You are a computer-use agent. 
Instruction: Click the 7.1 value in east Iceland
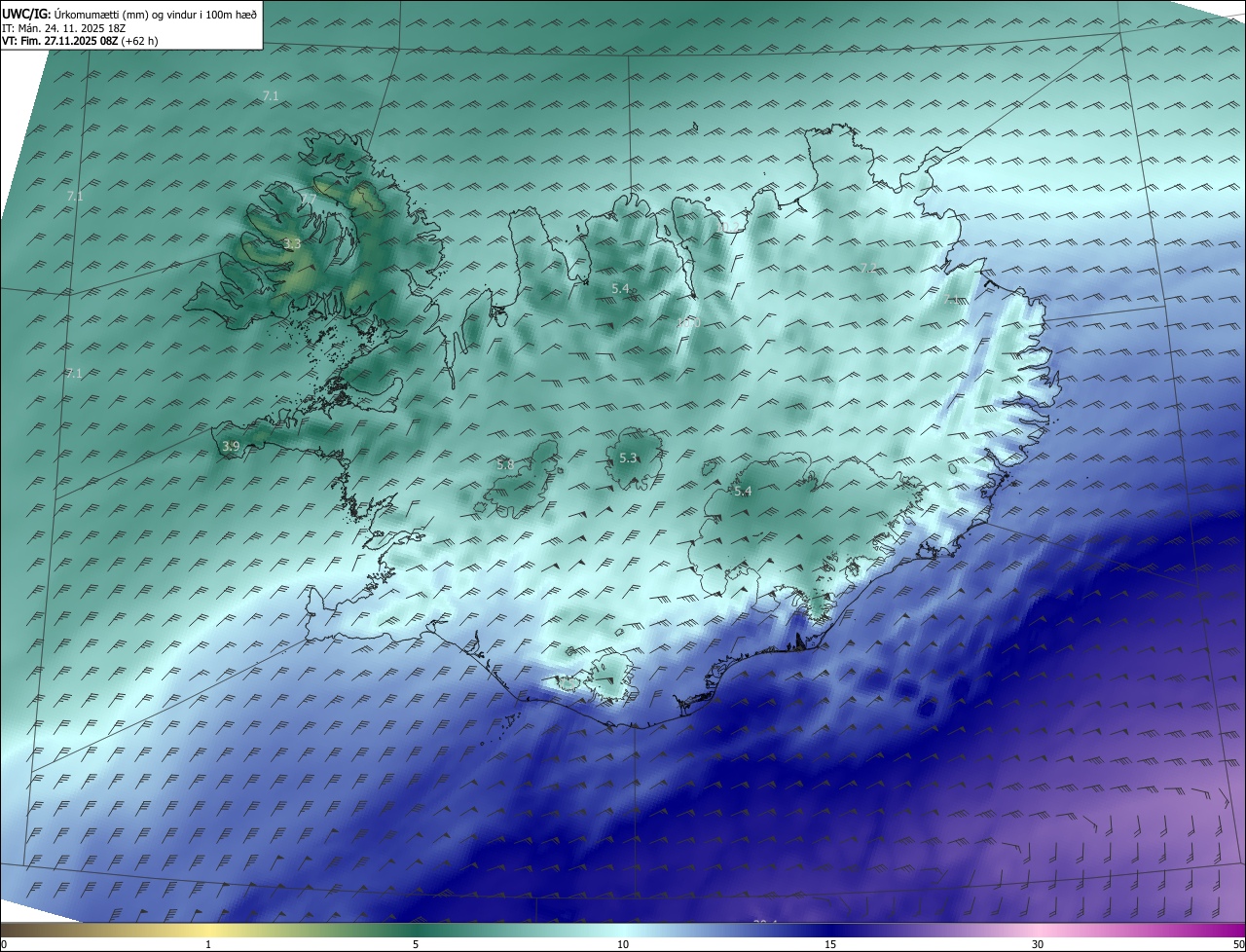click(x=953, y=301)
